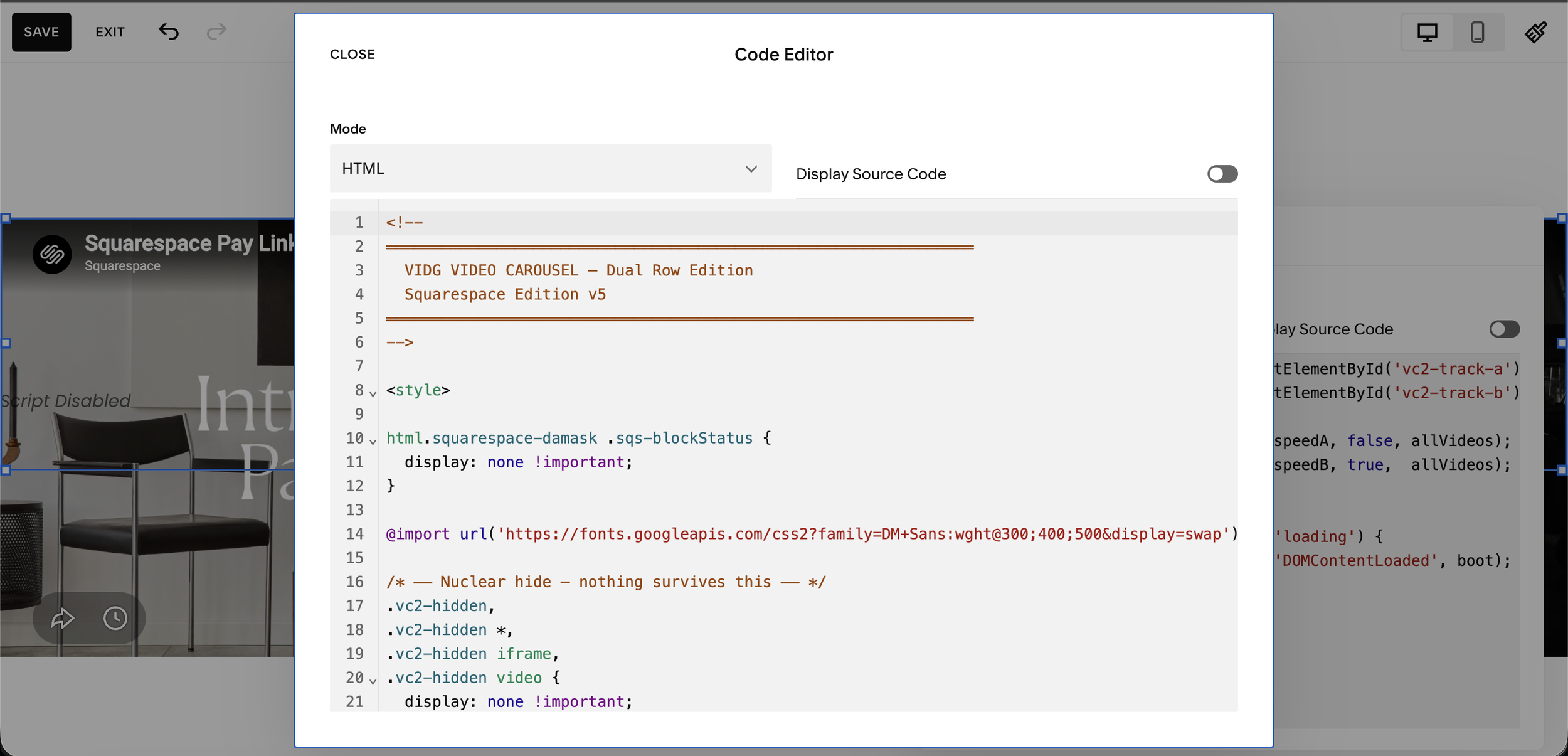
Task: Toggle Display Source Code in Code Editor
Action: click(x=1222, y=174)
